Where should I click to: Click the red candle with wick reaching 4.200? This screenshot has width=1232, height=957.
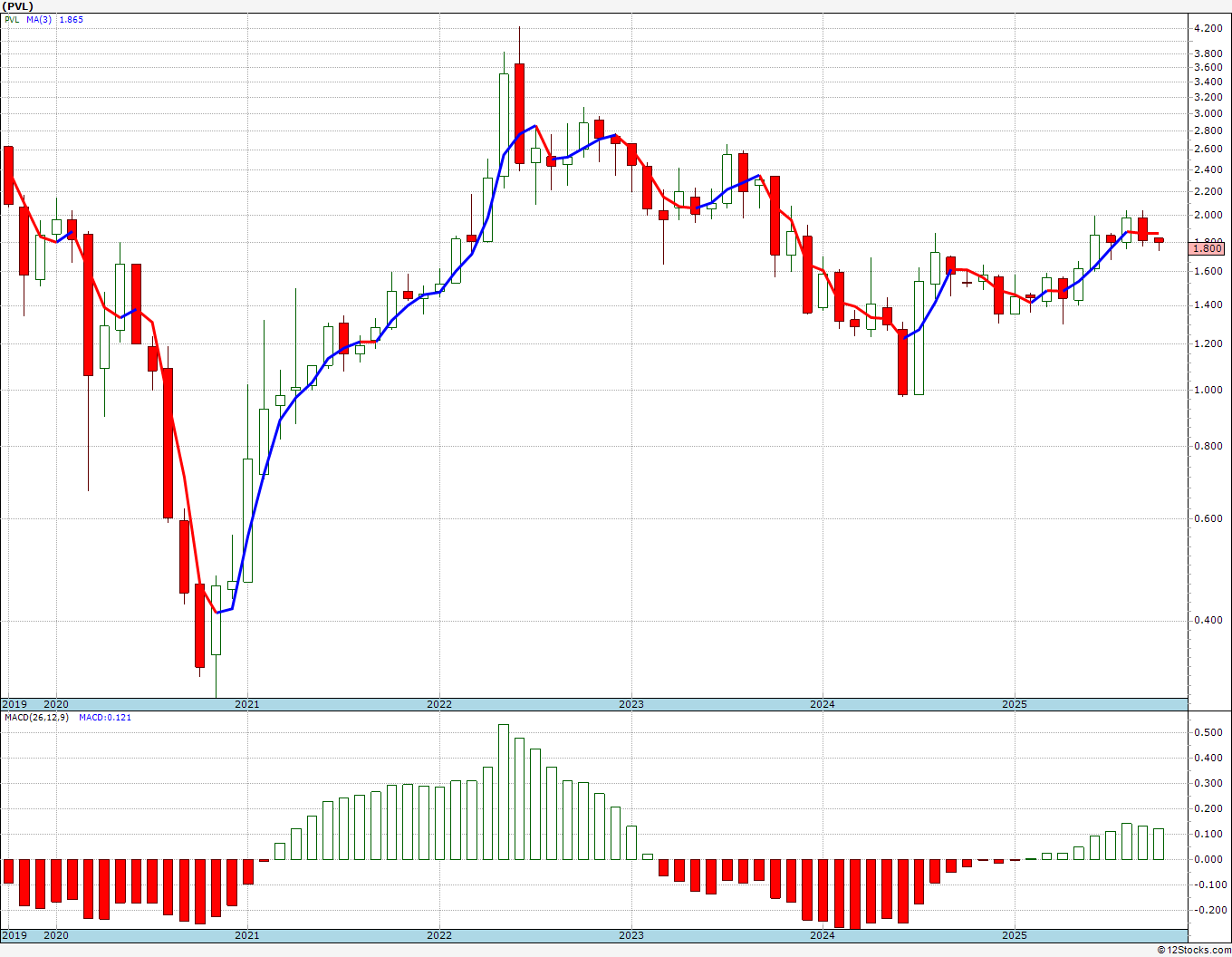(519, 113)
